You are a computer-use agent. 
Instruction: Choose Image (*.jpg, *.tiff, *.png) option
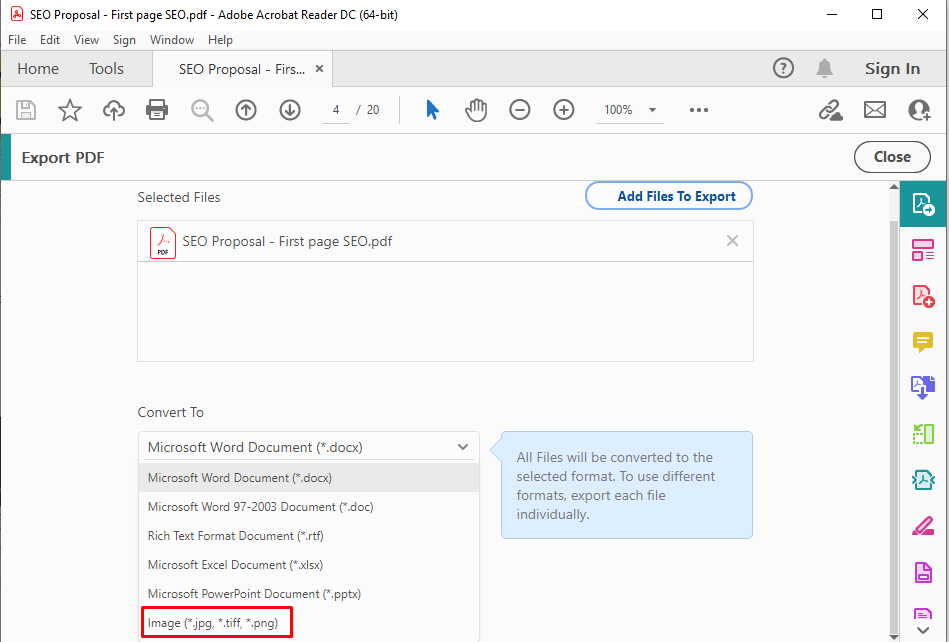[309, 623]
